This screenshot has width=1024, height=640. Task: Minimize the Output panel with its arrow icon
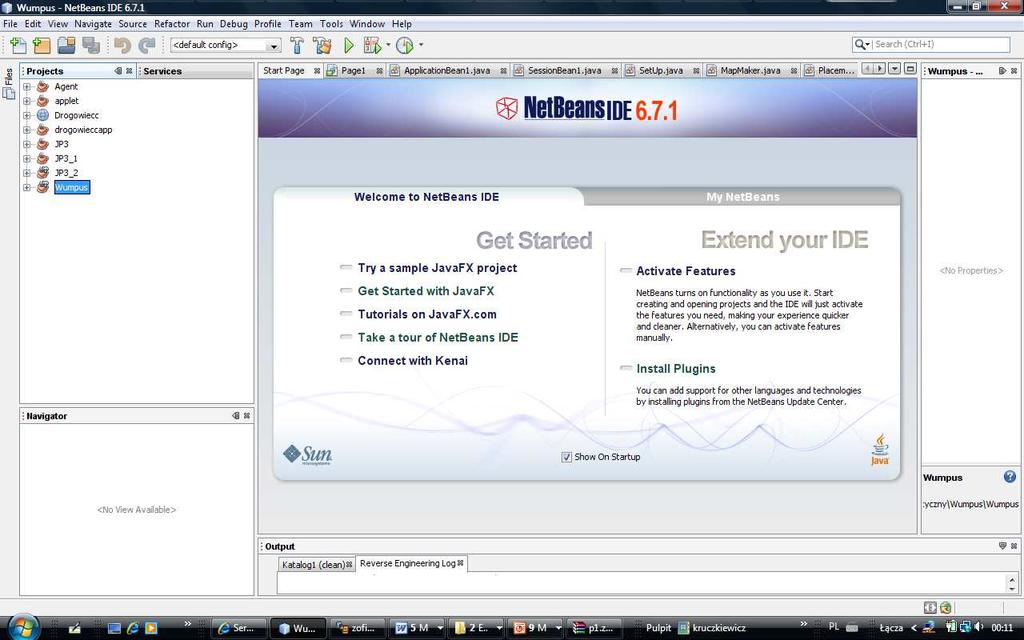(1002, 546)
